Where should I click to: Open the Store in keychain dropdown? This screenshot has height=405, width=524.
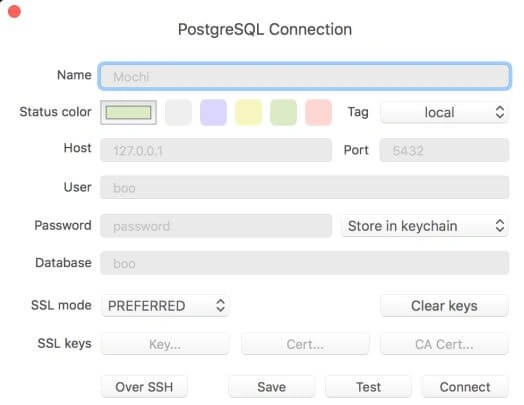click(425, 226)
